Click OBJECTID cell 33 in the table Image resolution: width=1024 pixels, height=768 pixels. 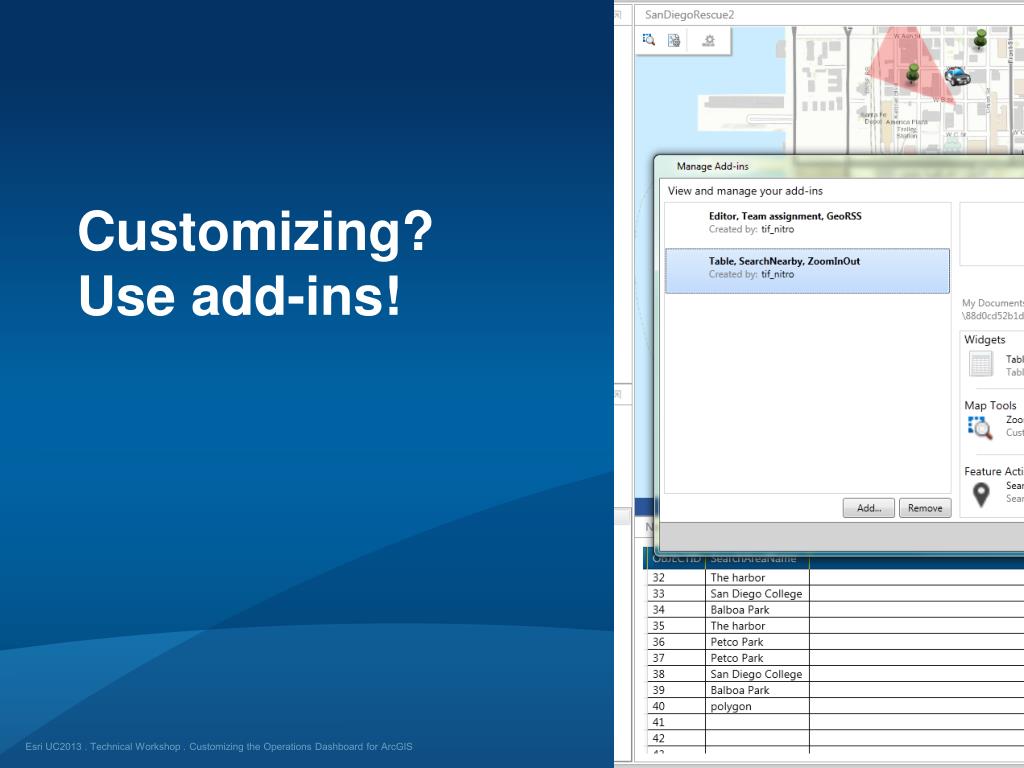676,594
